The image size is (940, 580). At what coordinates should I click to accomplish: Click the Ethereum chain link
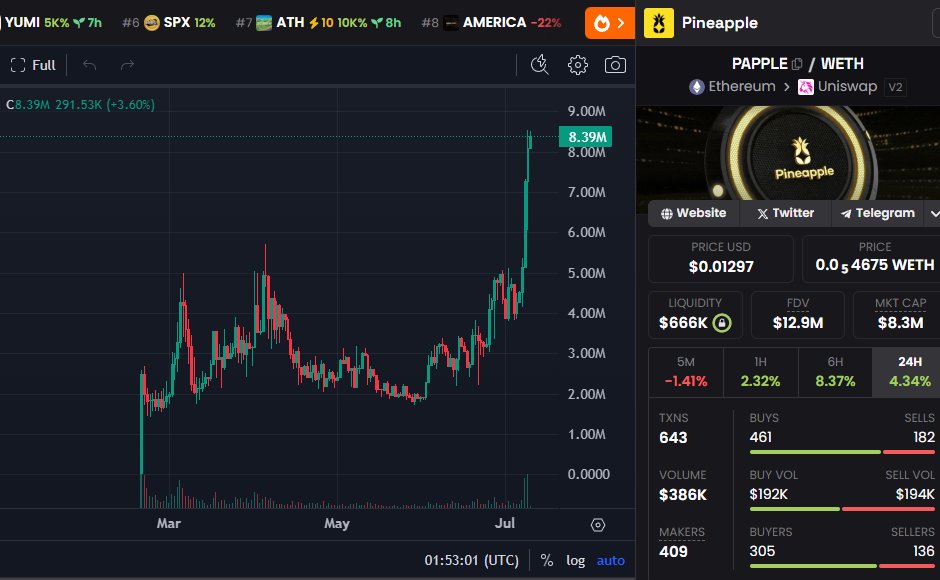[x=742, y=87]
